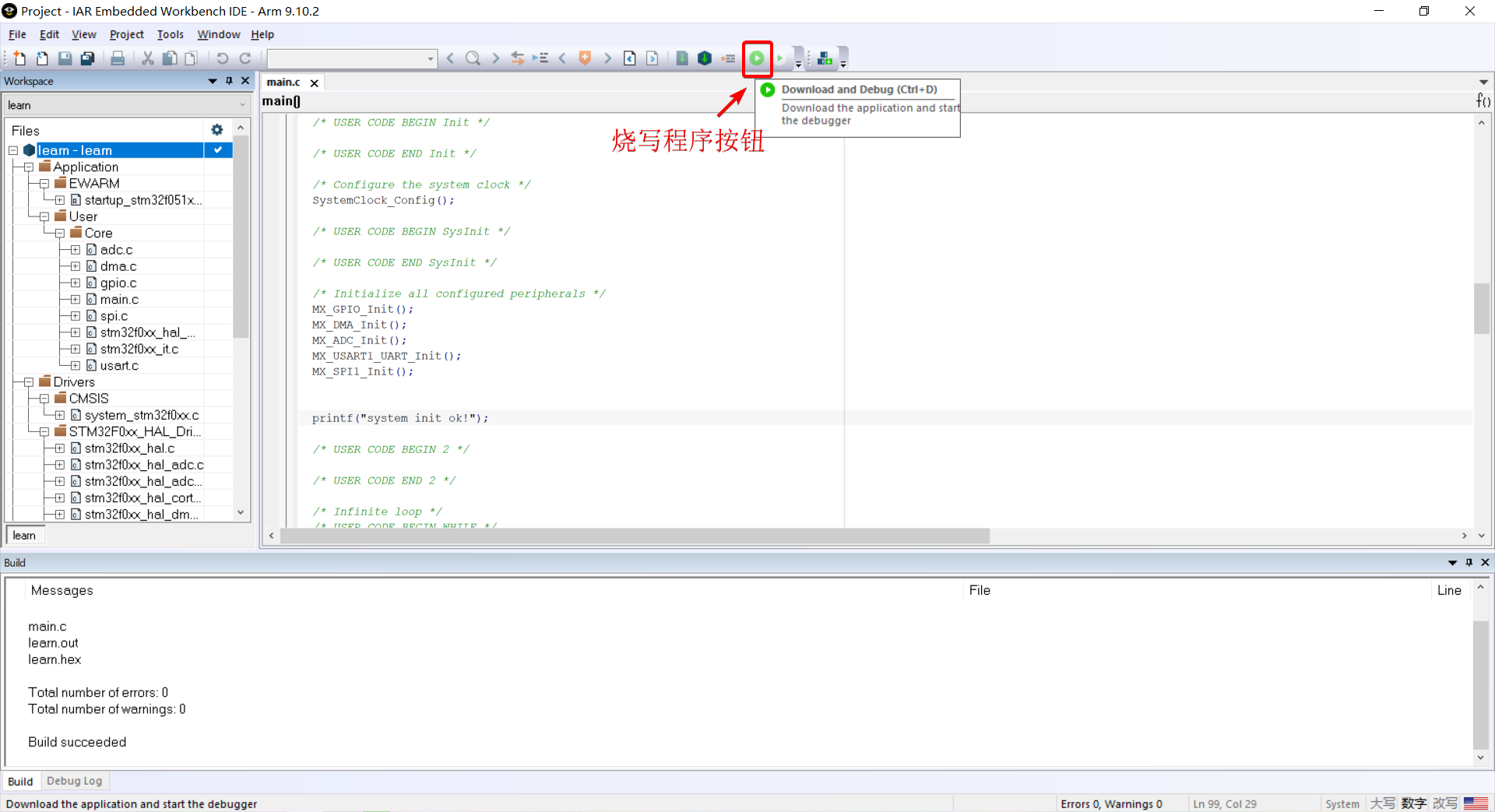
Task: Open the Project menu
Action: point(126,34)
